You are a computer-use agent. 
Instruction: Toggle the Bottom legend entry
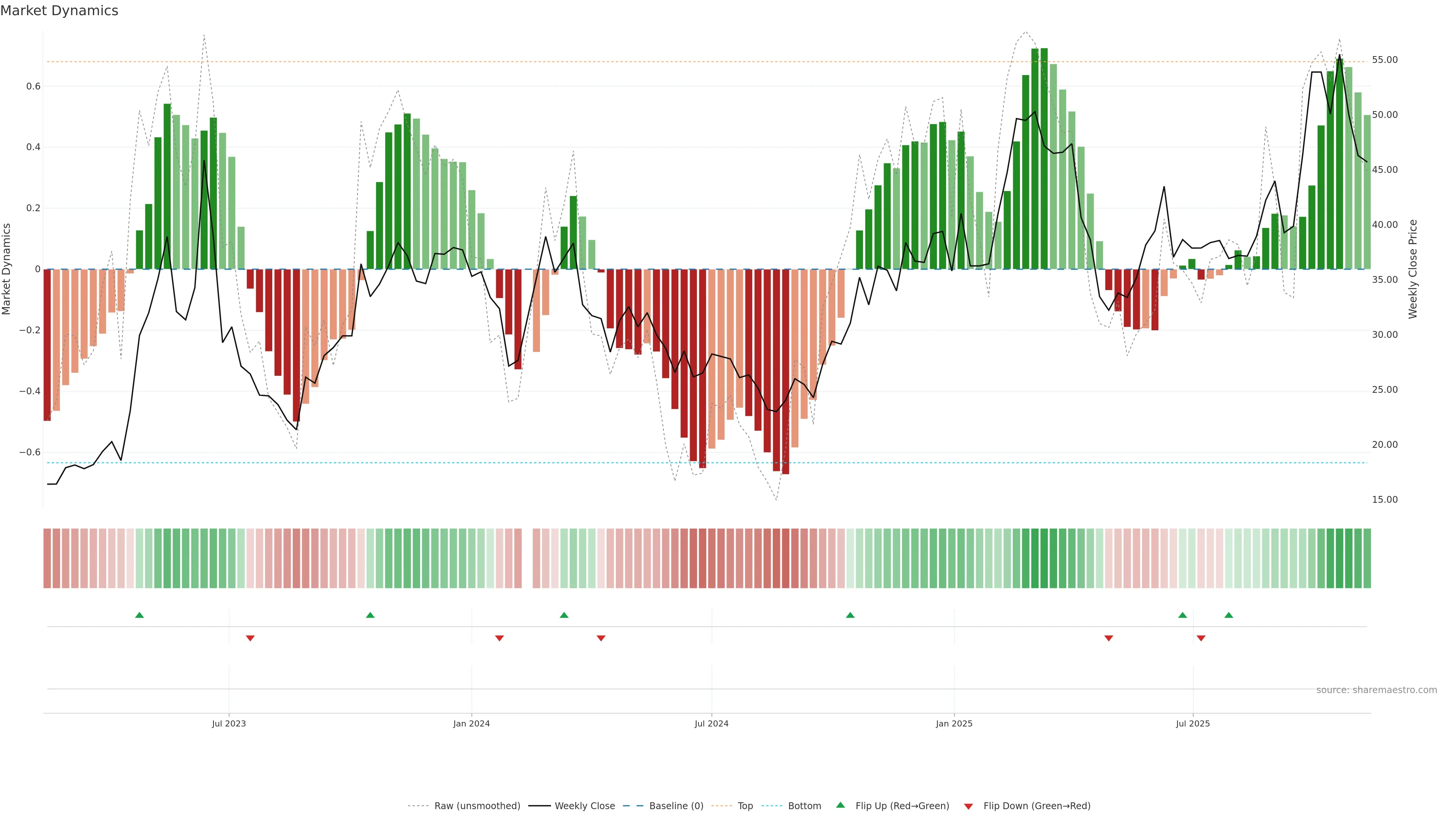[804, 806]
